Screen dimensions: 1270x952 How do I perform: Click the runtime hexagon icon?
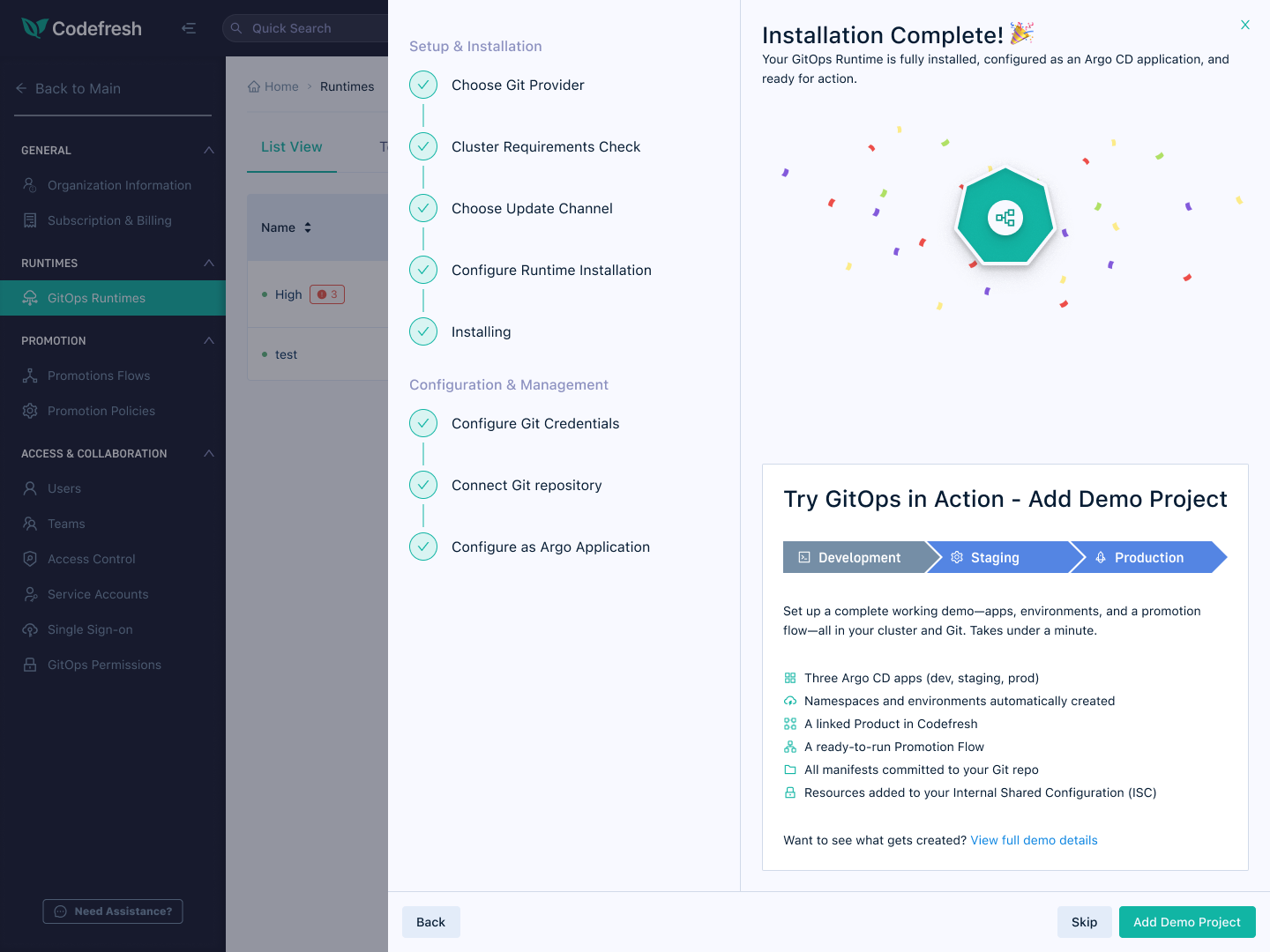1005,217
